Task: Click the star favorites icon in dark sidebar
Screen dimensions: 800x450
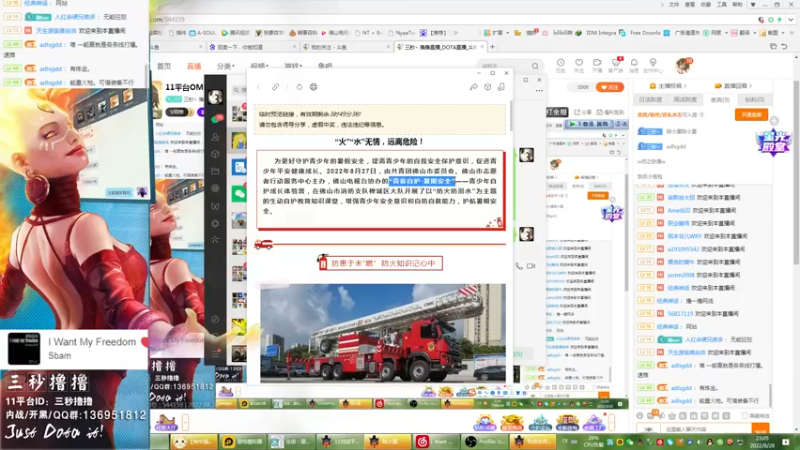Action: pos(215,239)
